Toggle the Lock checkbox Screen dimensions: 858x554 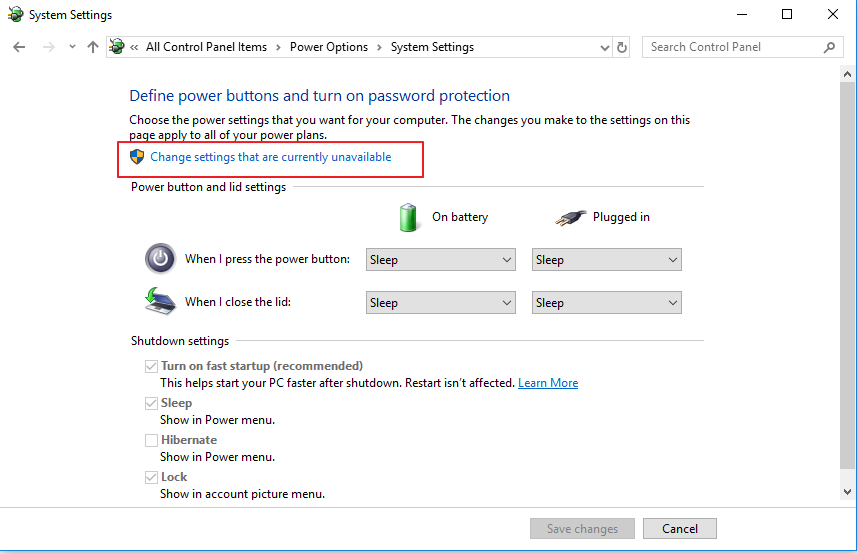click(x=151, y=477)
